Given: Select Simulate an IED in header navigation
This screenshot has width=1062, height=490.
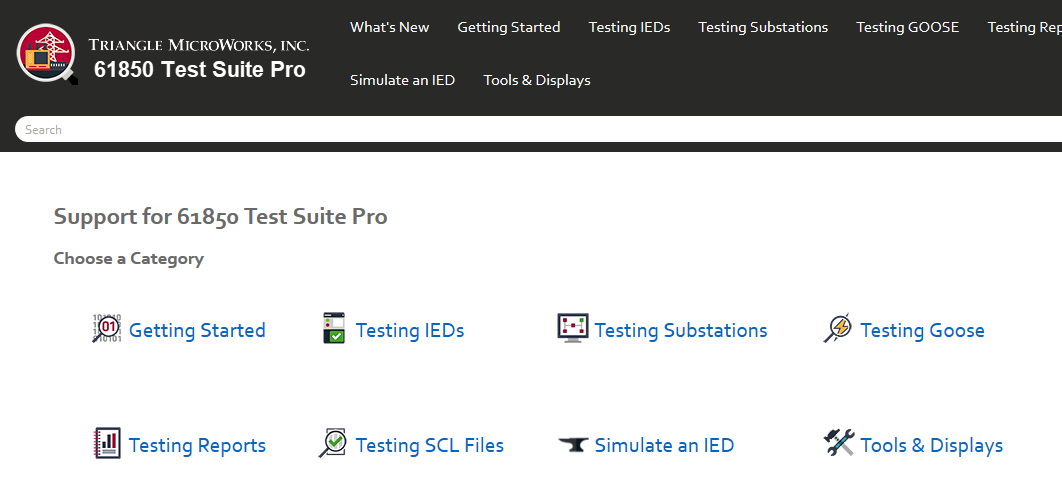Looking at the screenshot, I should (x=402, y=80).
